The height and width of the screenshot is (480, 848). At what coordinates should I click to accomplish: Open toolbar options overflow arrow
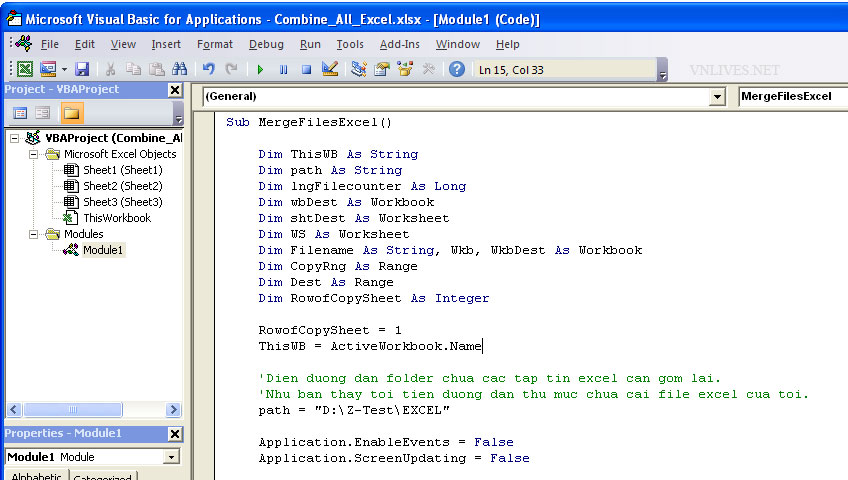(662, 70)
